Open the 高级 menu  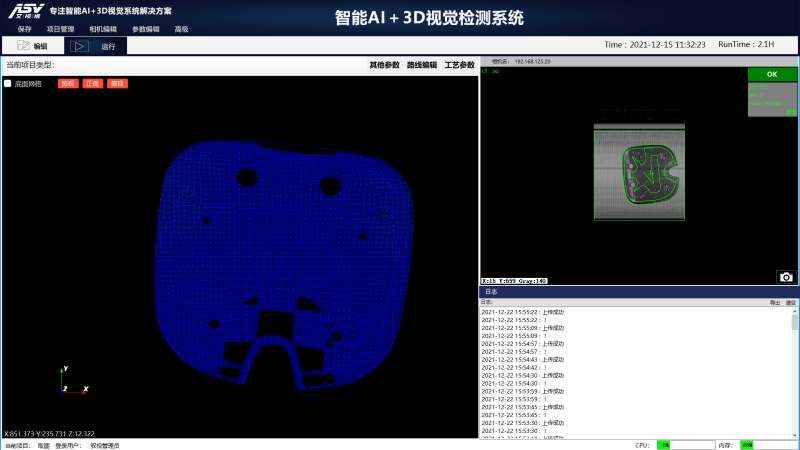click(181, 29)
